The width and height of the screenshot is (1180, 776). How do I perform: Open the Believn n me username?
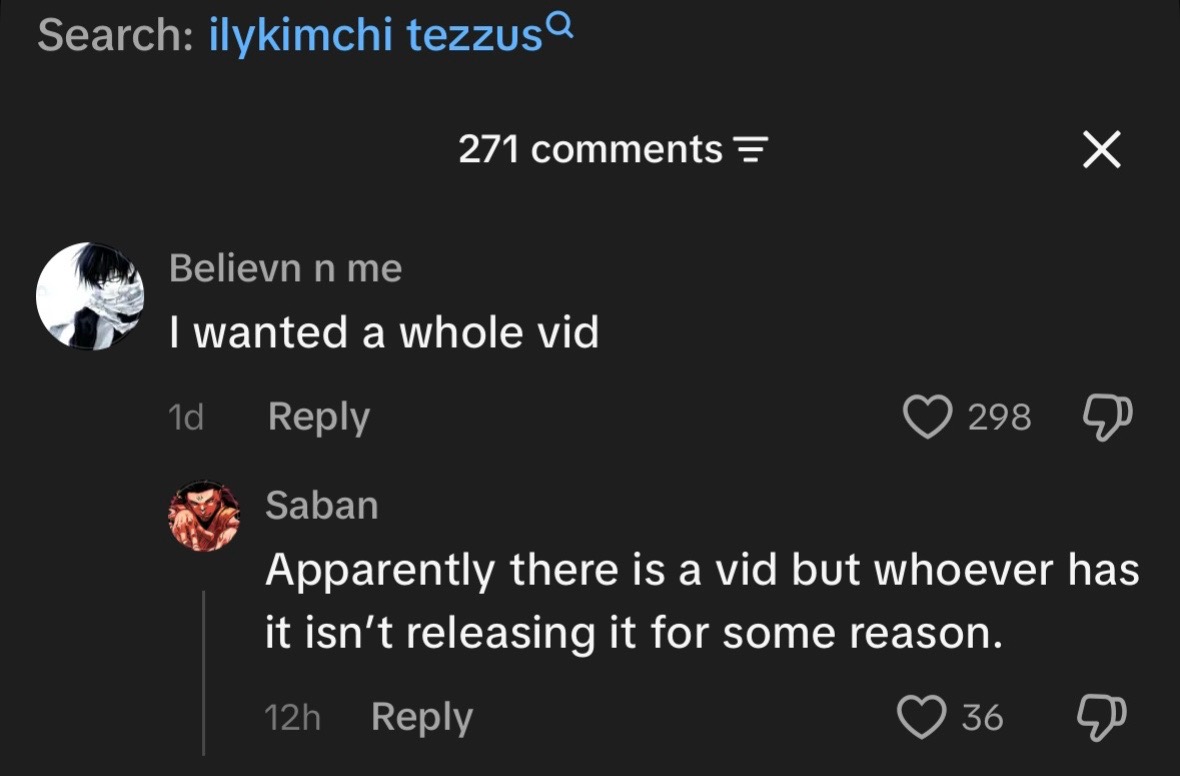285,268
